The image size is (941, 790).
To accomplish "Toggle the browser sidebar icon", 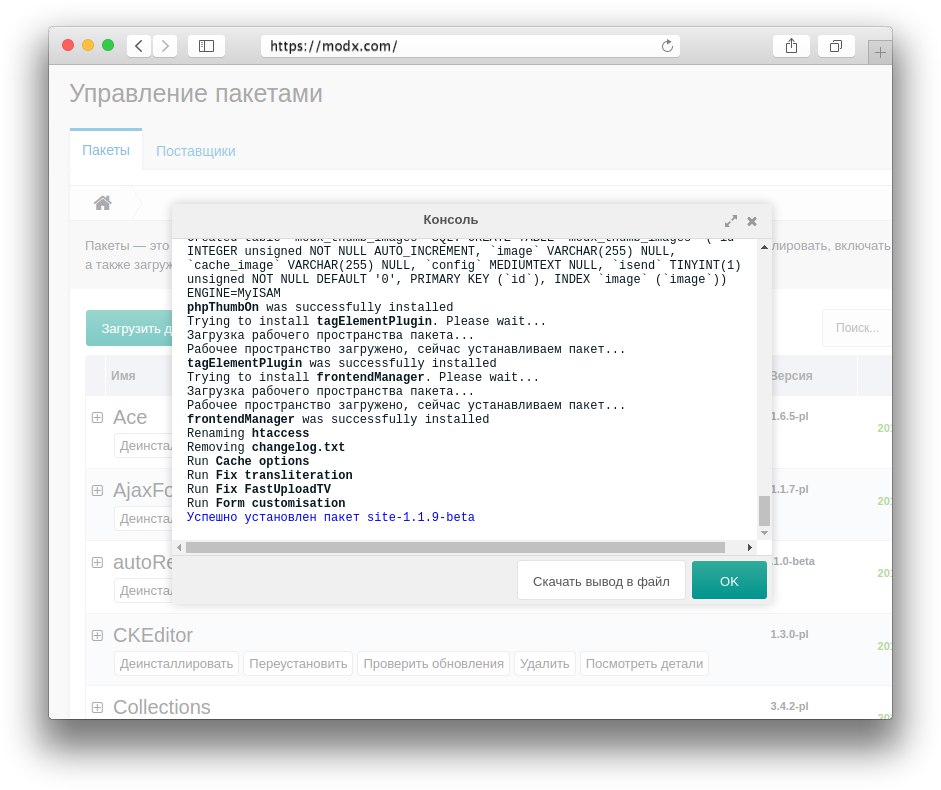I will tap(206, 46).
